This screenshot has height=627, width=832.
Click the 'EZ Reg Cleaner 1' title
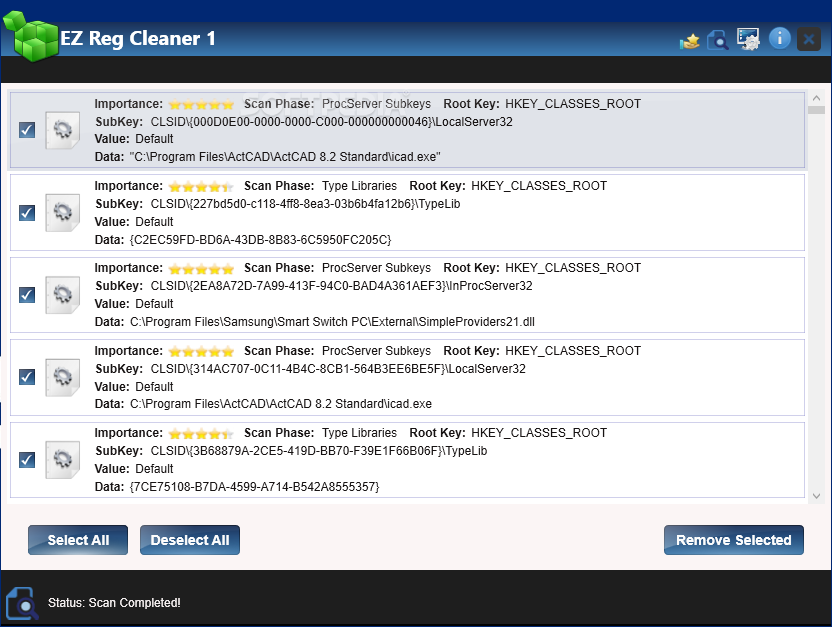pos(138,38)
